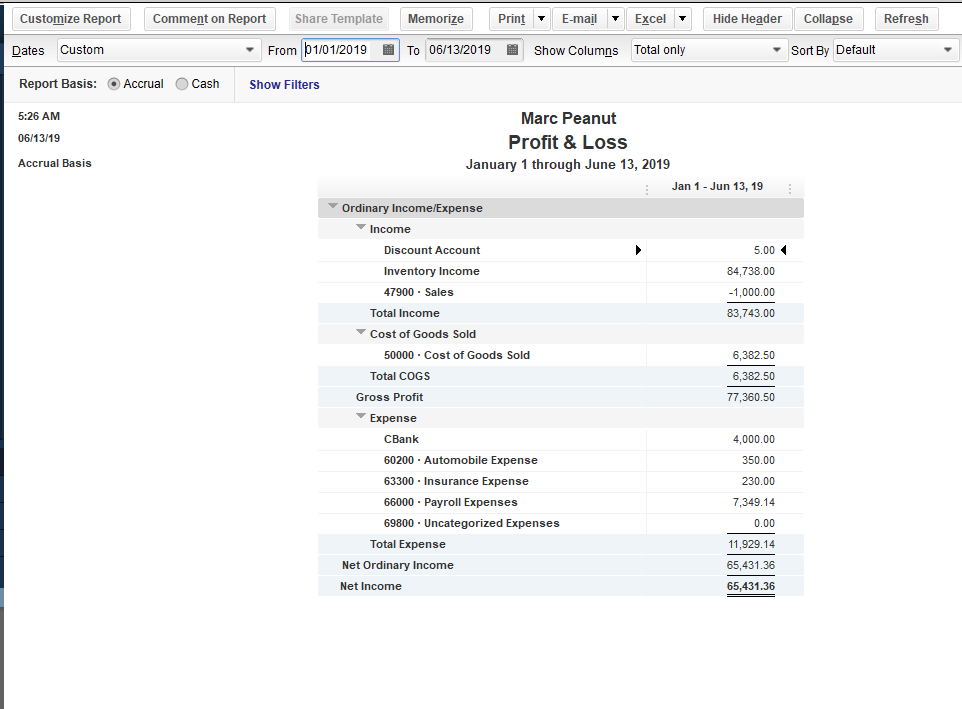This screenshot has height=709, width=962.
Task: Click the Total COGS row
Action: pos(561,376)
